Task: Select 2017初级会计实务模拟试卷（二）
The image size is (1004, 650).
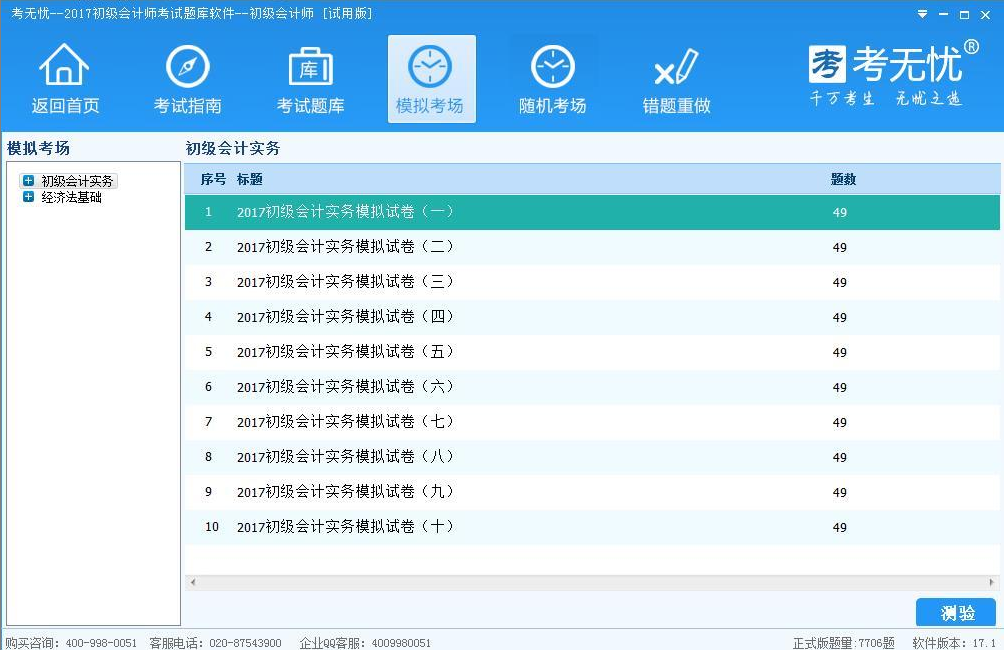Action: [x=592, y=247]
